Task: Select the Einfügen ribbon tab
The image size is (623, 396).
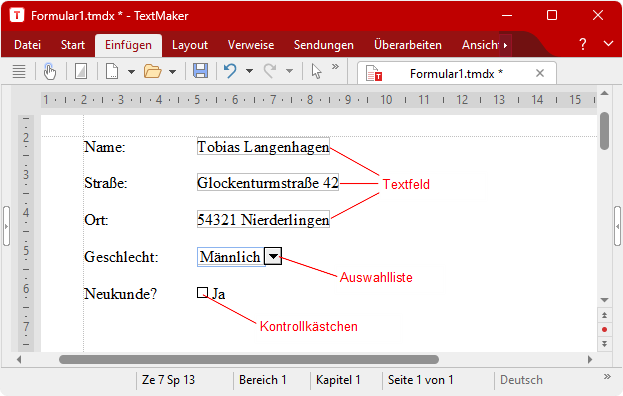Action: (128, 45)
